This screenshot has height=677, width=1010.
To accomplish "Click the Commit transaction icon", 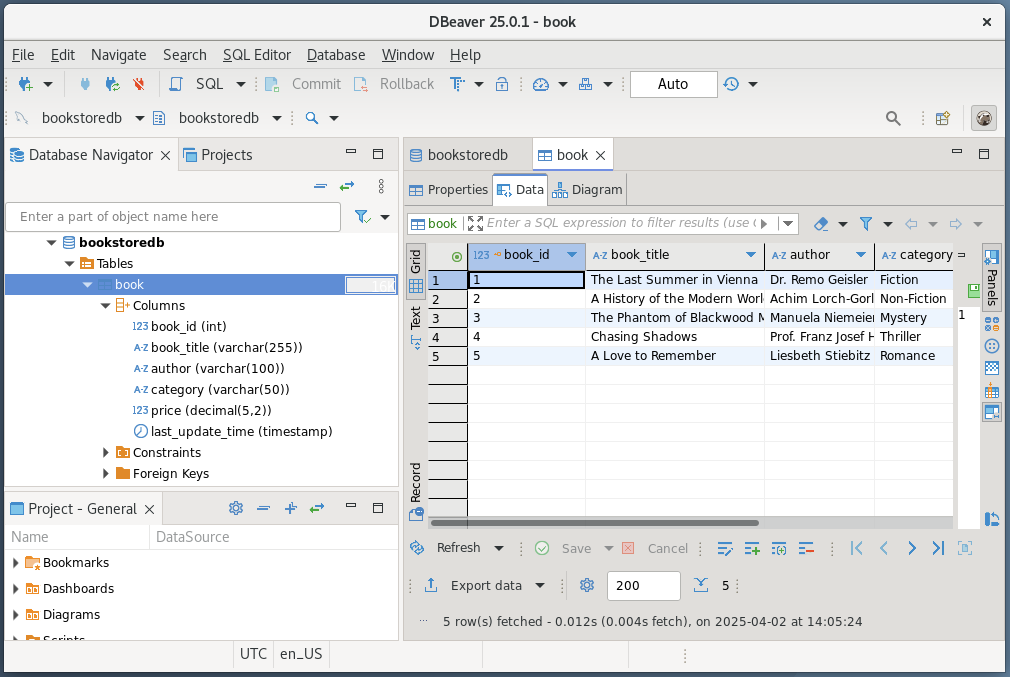I will point(270,84).
